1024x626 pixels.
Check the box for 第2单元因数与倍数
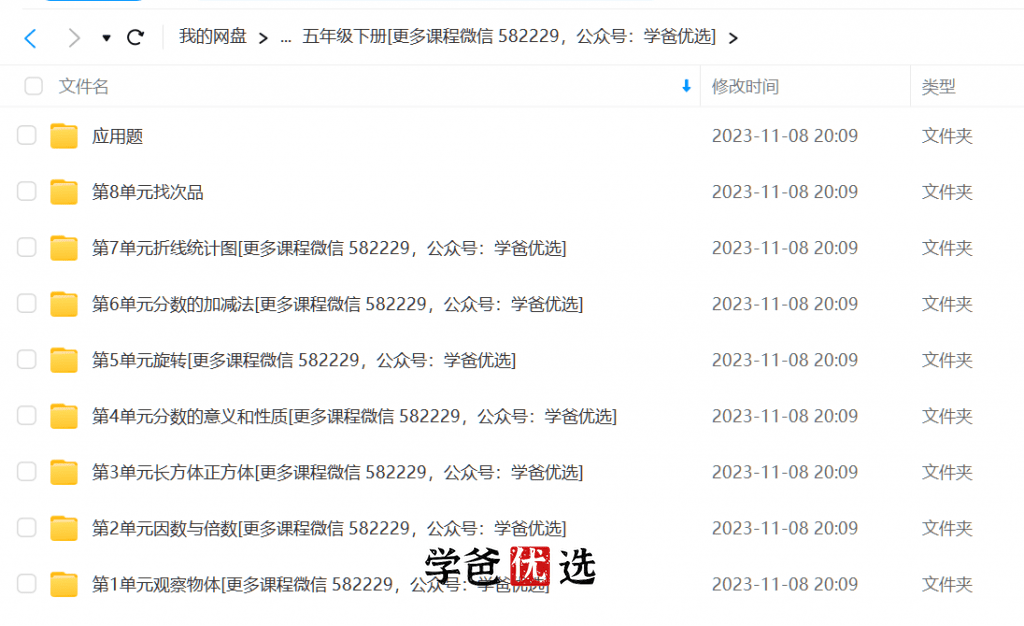27,527
